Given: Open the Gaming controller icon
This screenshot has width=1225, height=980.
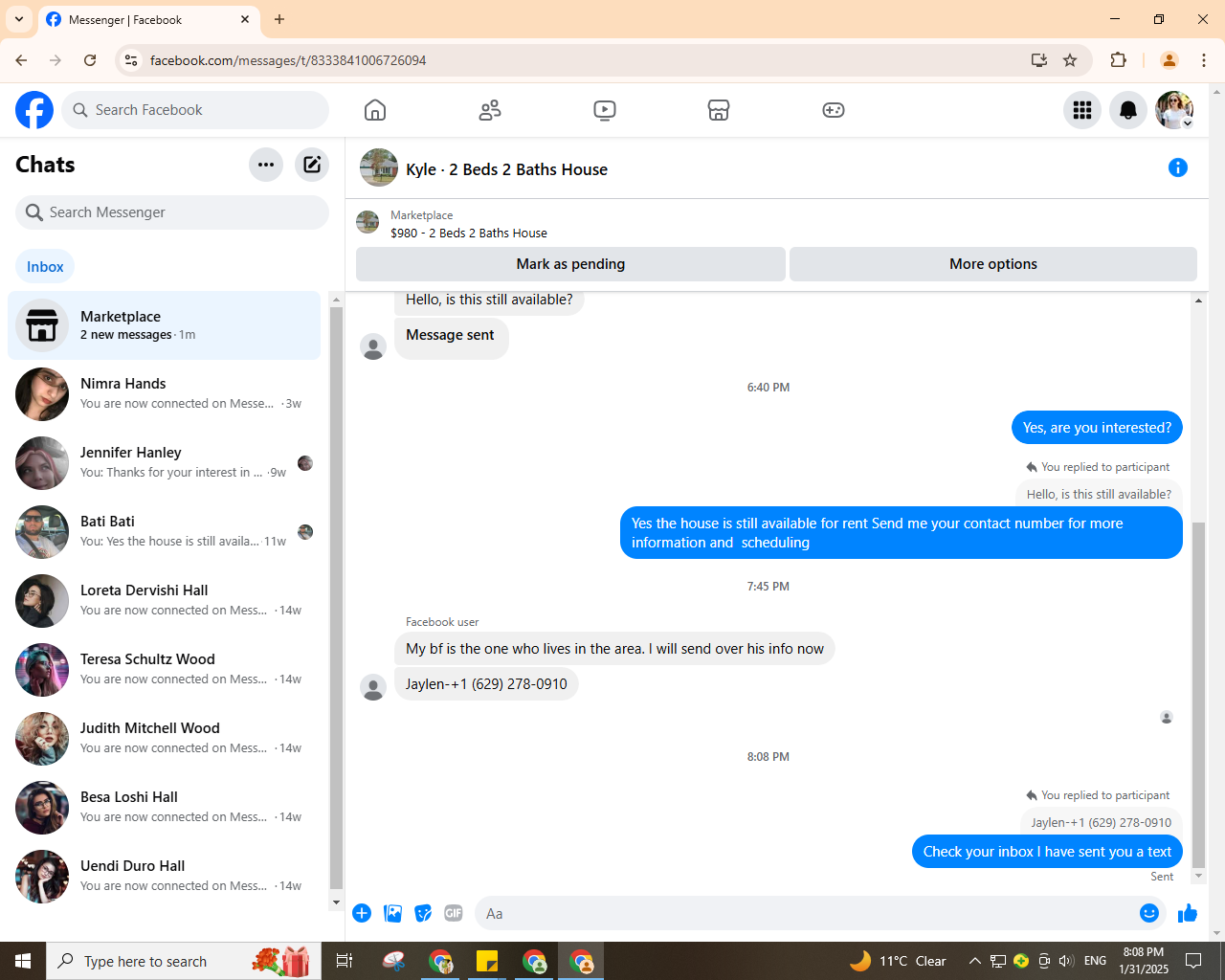Looking at the screenshot, I should pos(834,110).
